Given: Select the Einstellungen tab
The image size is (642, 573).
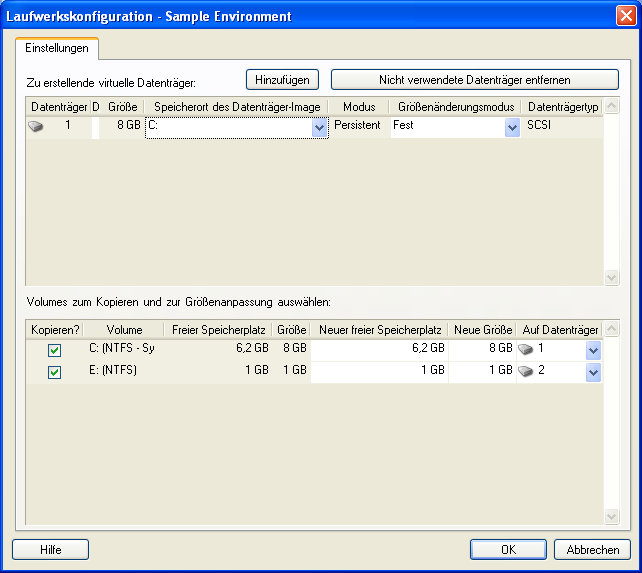Looking at the screenshot, I should (x=57, y=48).
